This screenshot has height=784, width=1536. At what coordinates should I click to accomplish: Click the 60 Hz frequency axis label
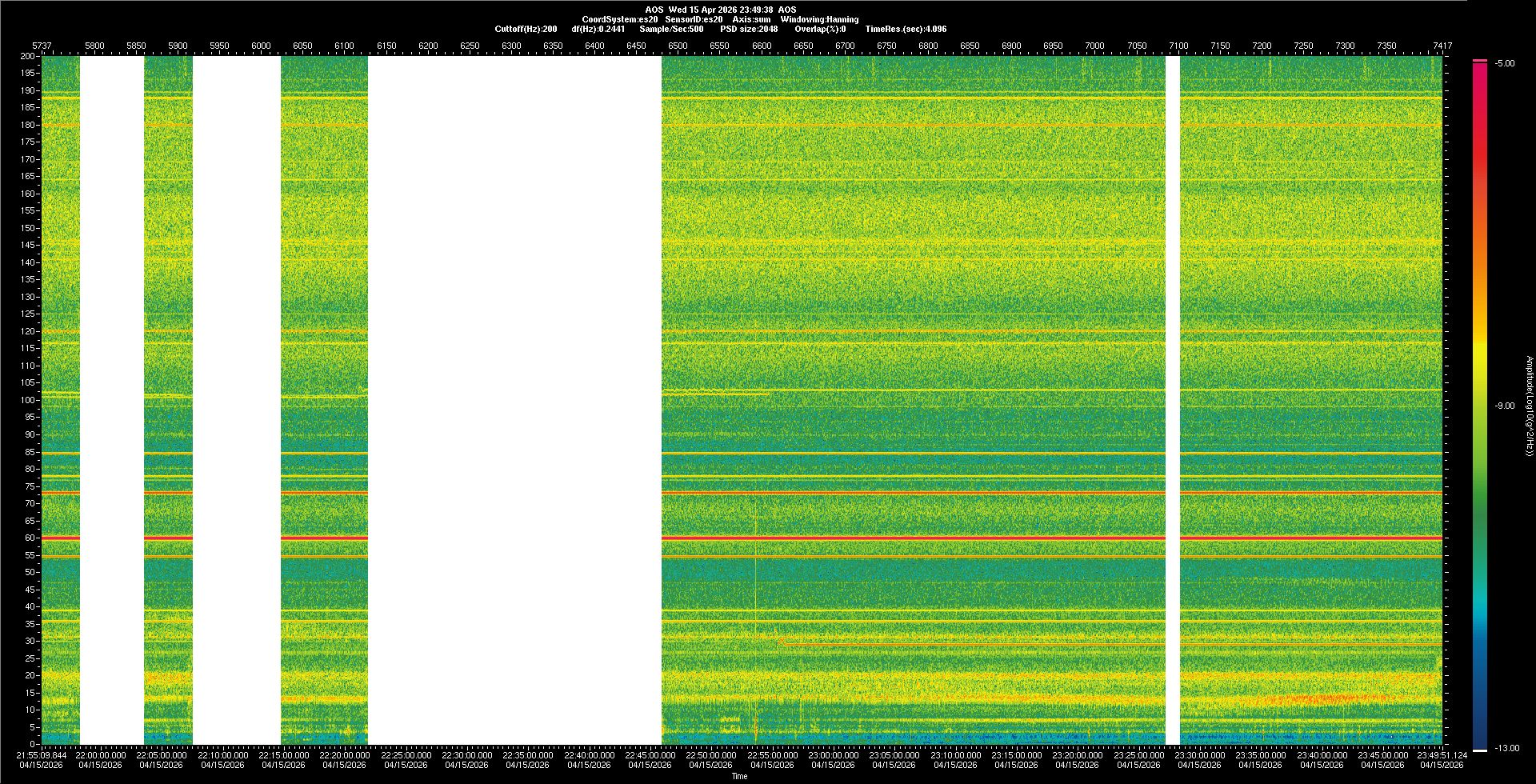tap(29, 538)
